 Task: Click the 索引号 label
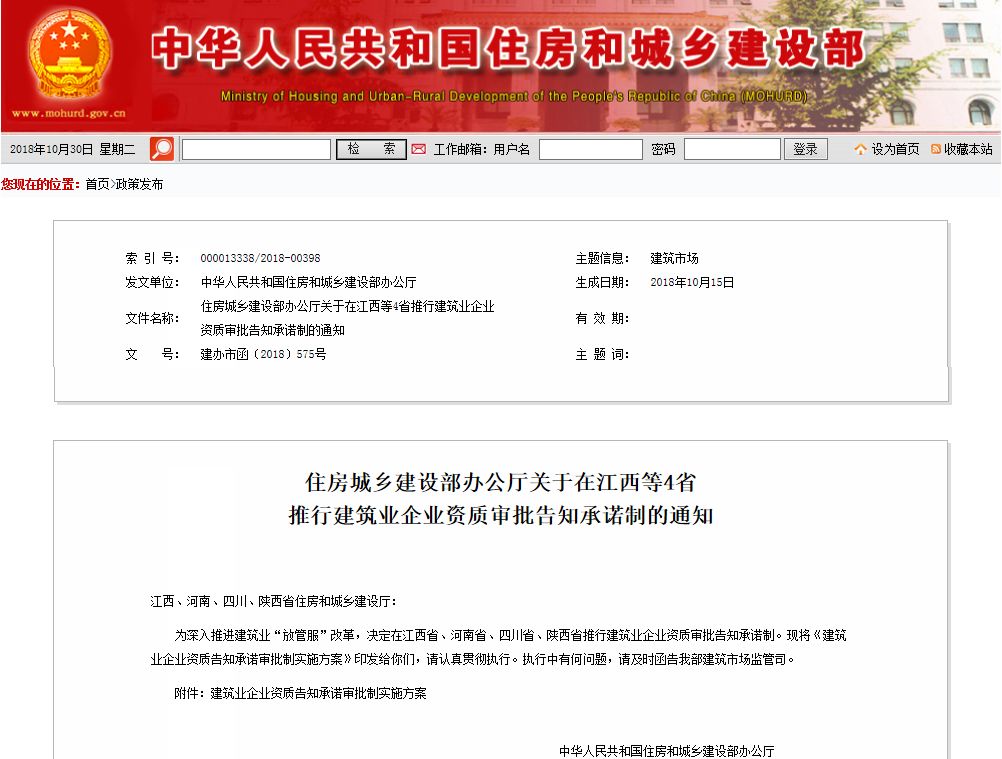[x=152, y=258]
